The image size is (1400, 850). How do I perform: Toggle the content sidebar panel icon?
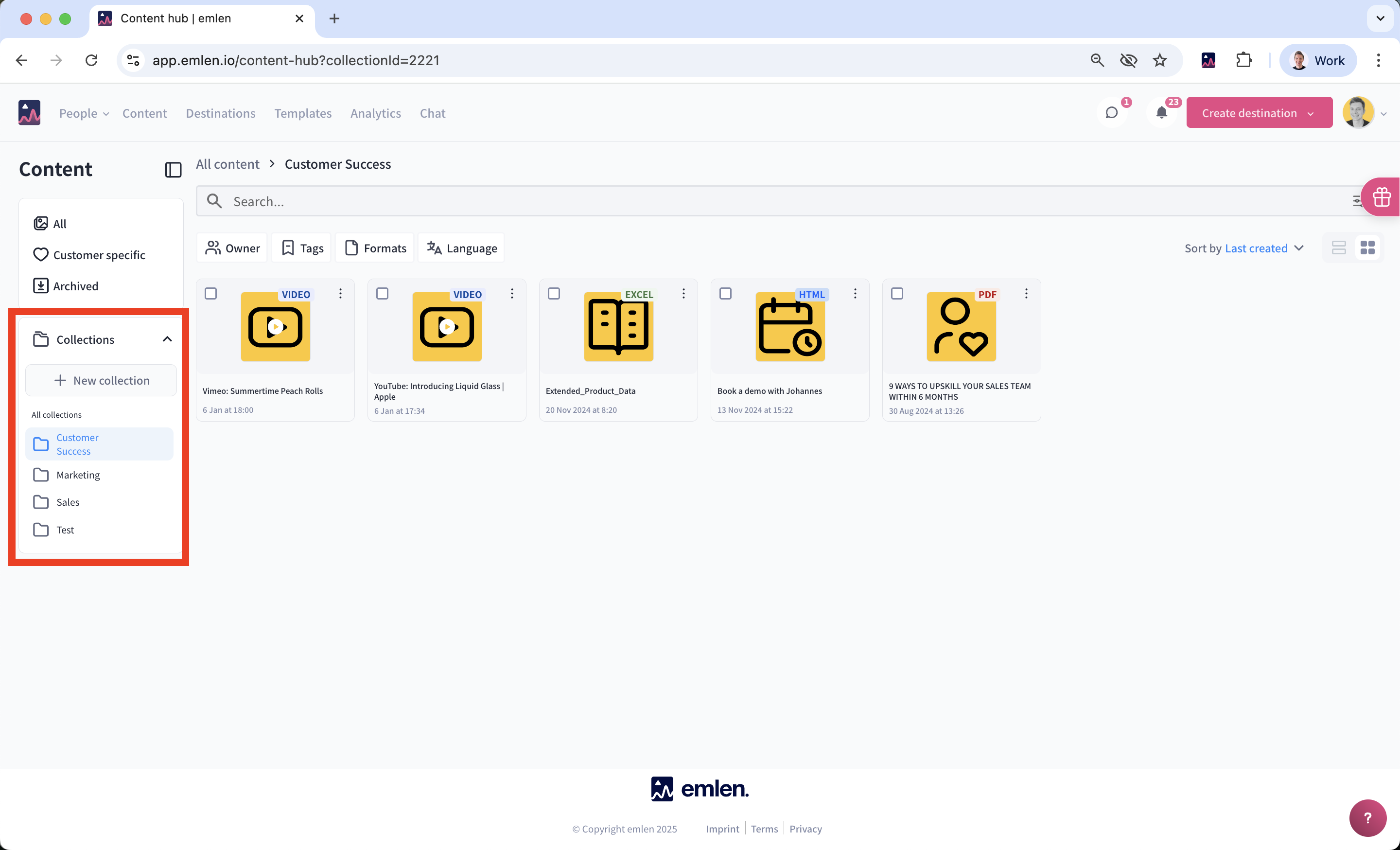173,169
